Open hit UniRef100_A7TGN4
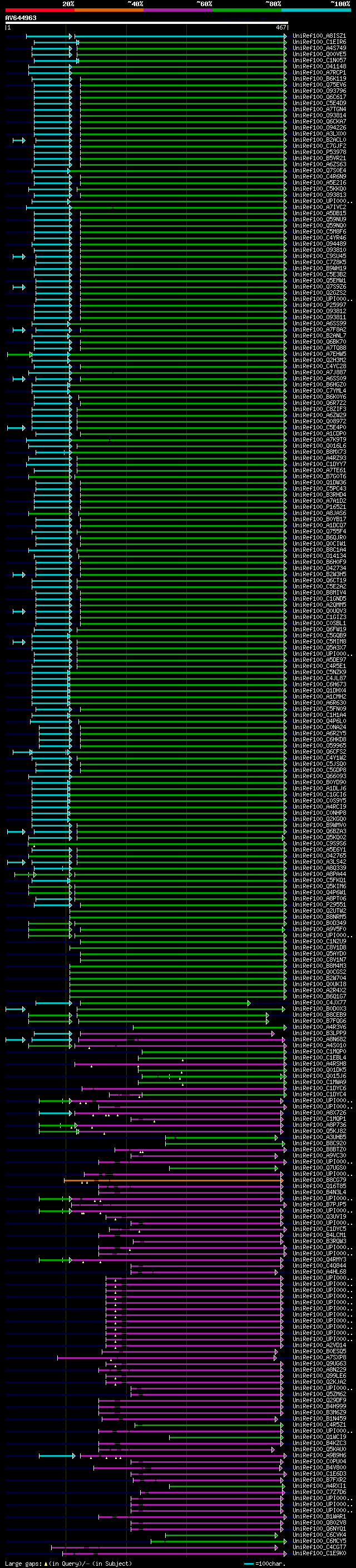This screenshot has width=356, height=1568. coord(319,110)
